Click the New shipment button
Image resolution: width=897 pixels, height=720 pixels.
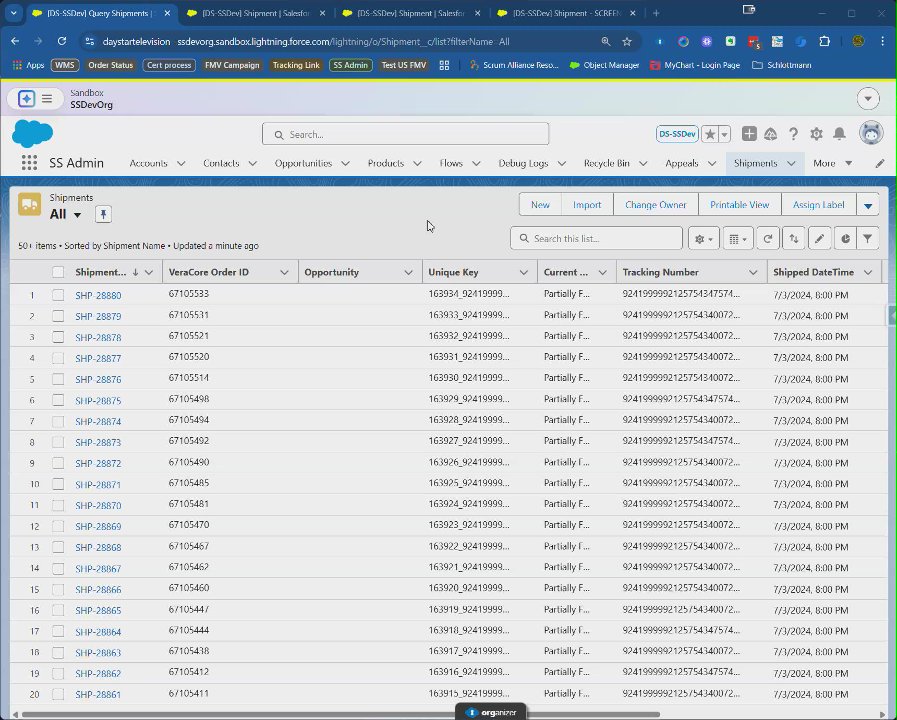(x=540, y=205)
